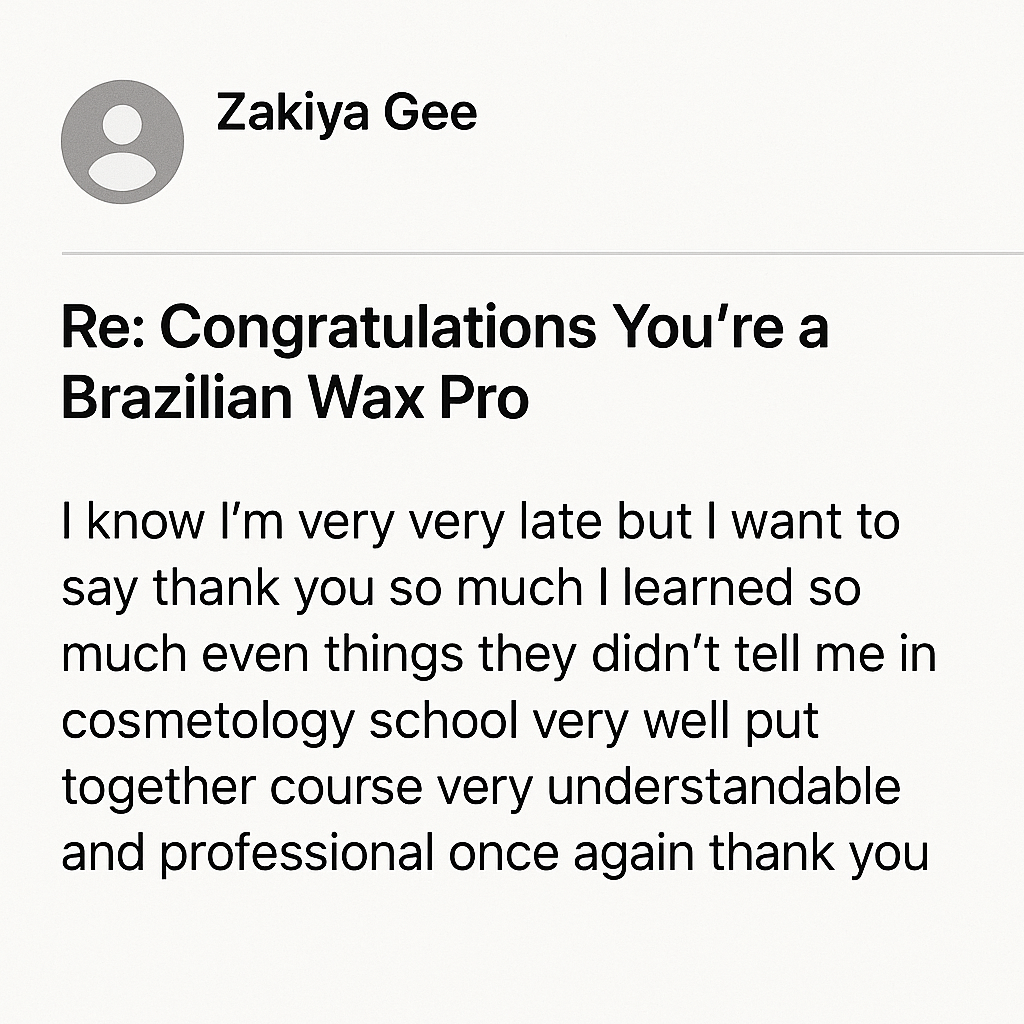
Task: Click the word "together" in the body
Action: tap(158, 789)
